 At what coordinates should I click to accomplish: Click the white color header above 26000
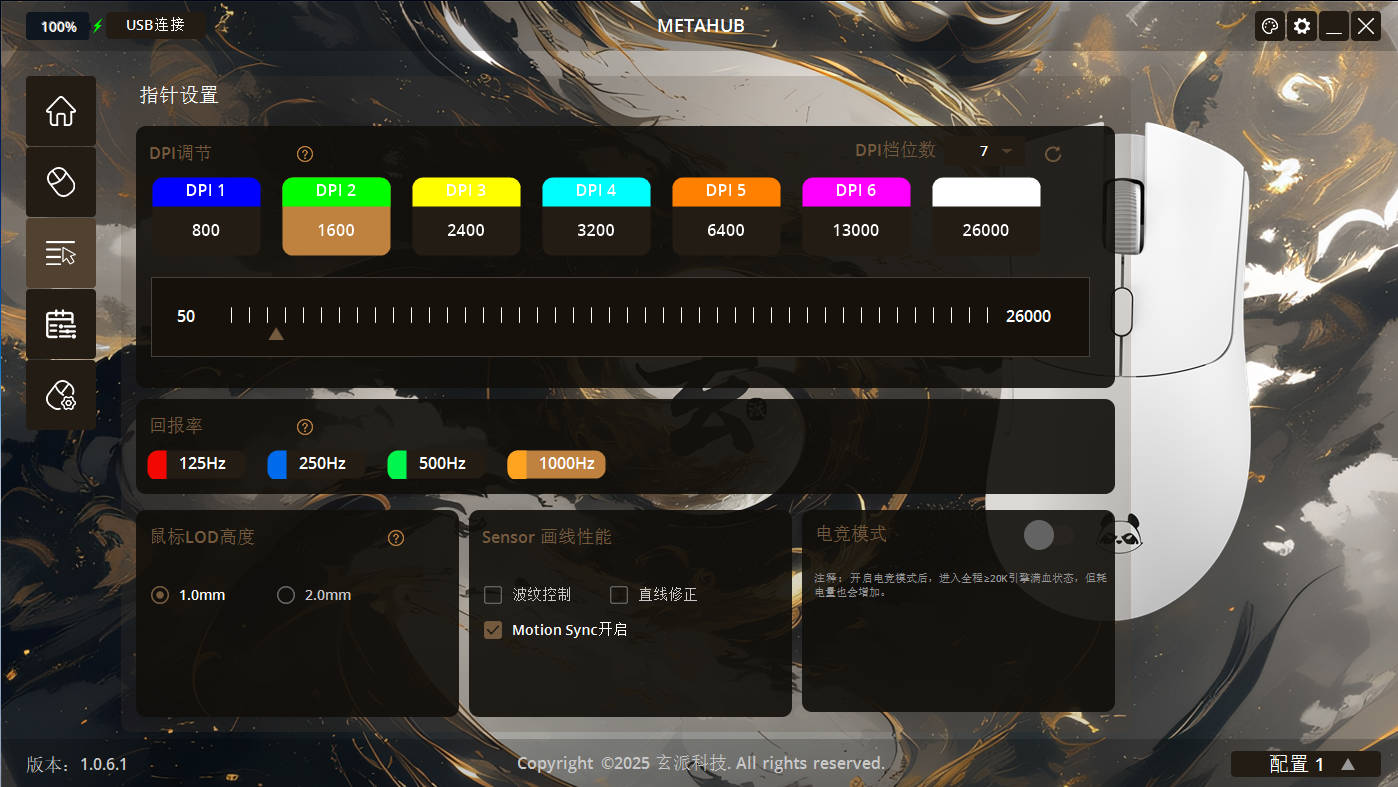coord(986,192)
